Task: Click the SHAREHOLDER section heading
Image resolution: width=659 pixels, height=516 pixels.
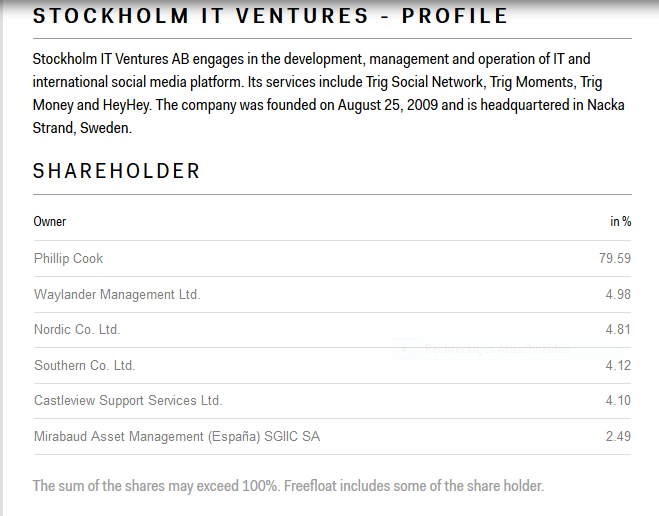Action: (x=116, y=171)
